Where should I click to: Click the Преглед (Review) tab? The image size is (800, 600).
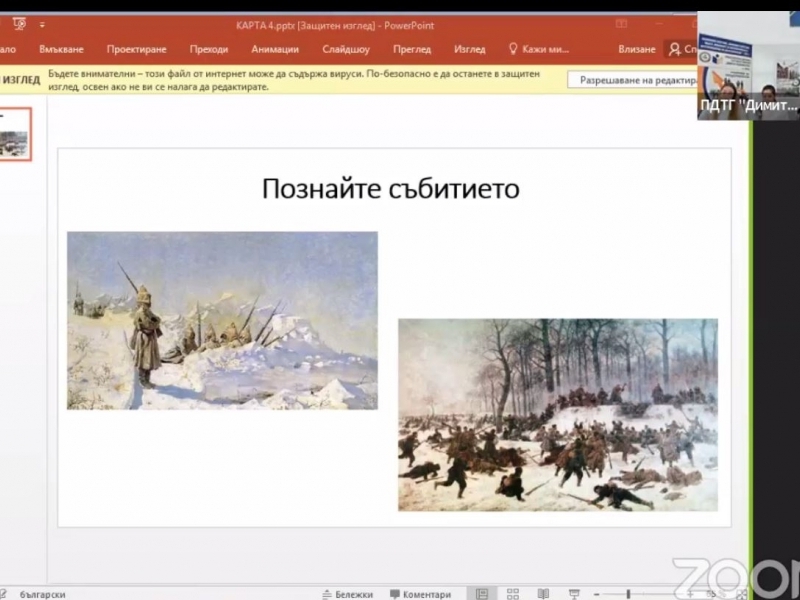412,49
